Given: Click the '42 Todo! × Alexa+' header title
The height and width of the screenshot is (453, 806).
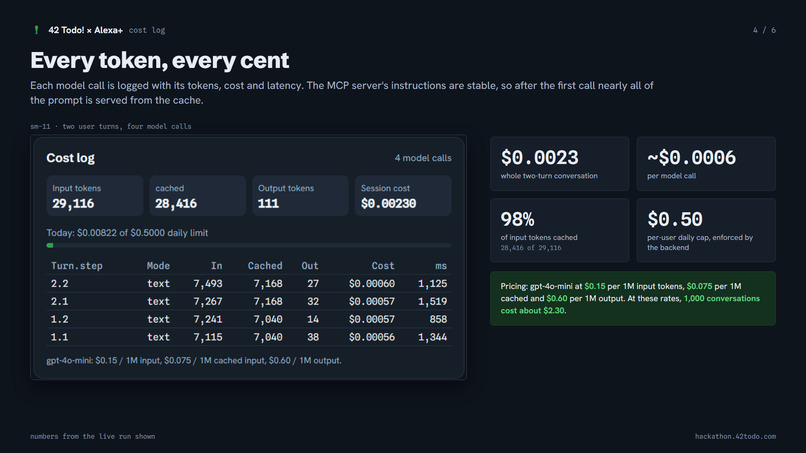Looking at the screenshot, I should click(85, 30).
